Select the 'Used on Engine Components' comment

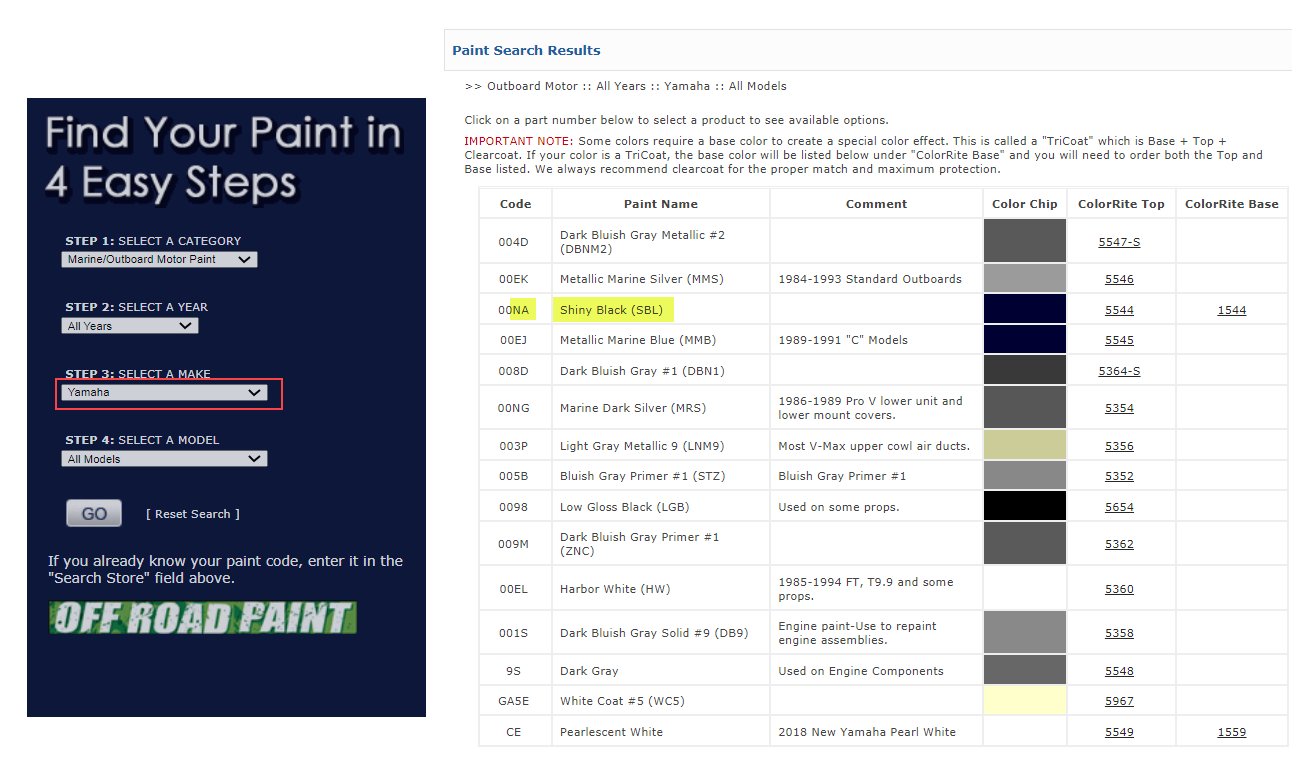[x=861, y=671]
